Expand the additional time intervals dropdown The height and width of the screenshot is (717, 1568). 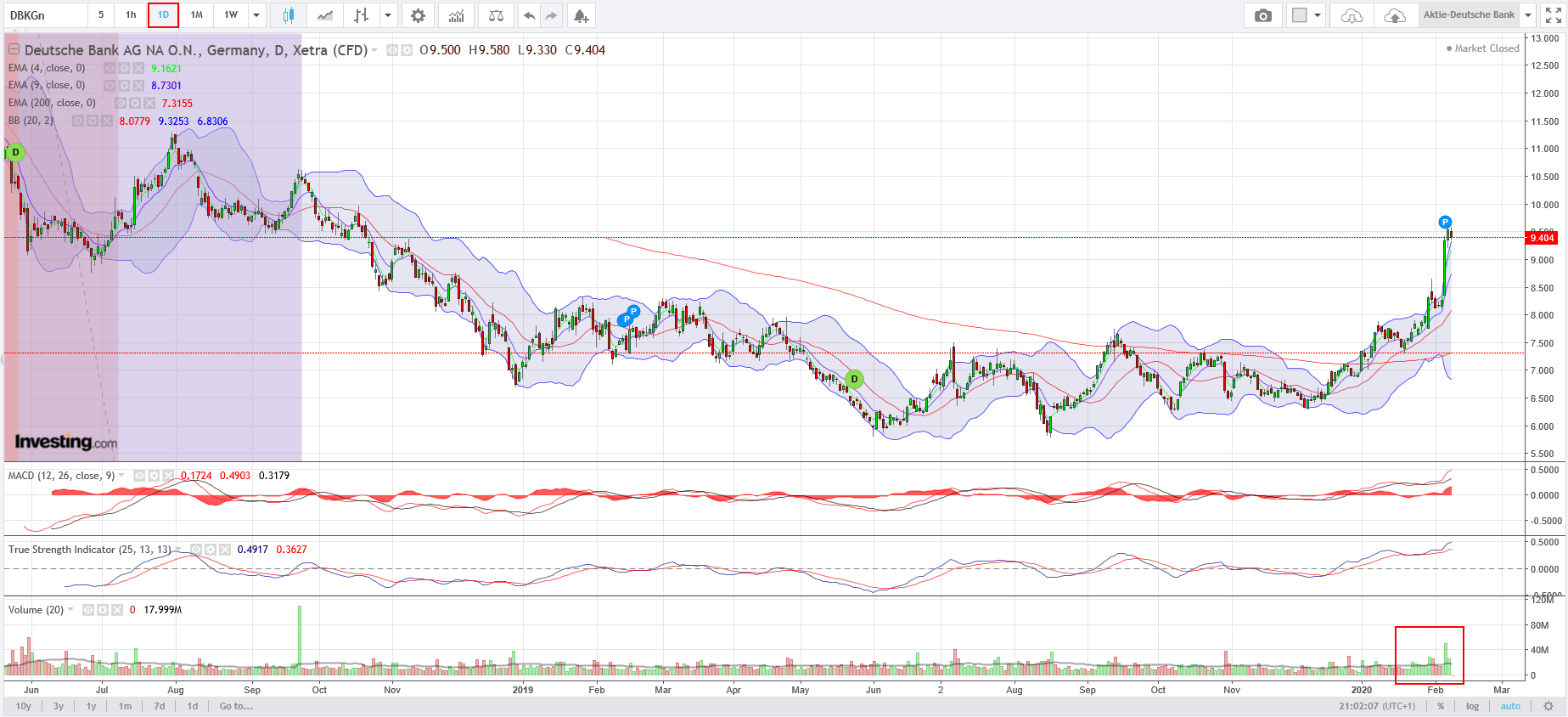256,15
